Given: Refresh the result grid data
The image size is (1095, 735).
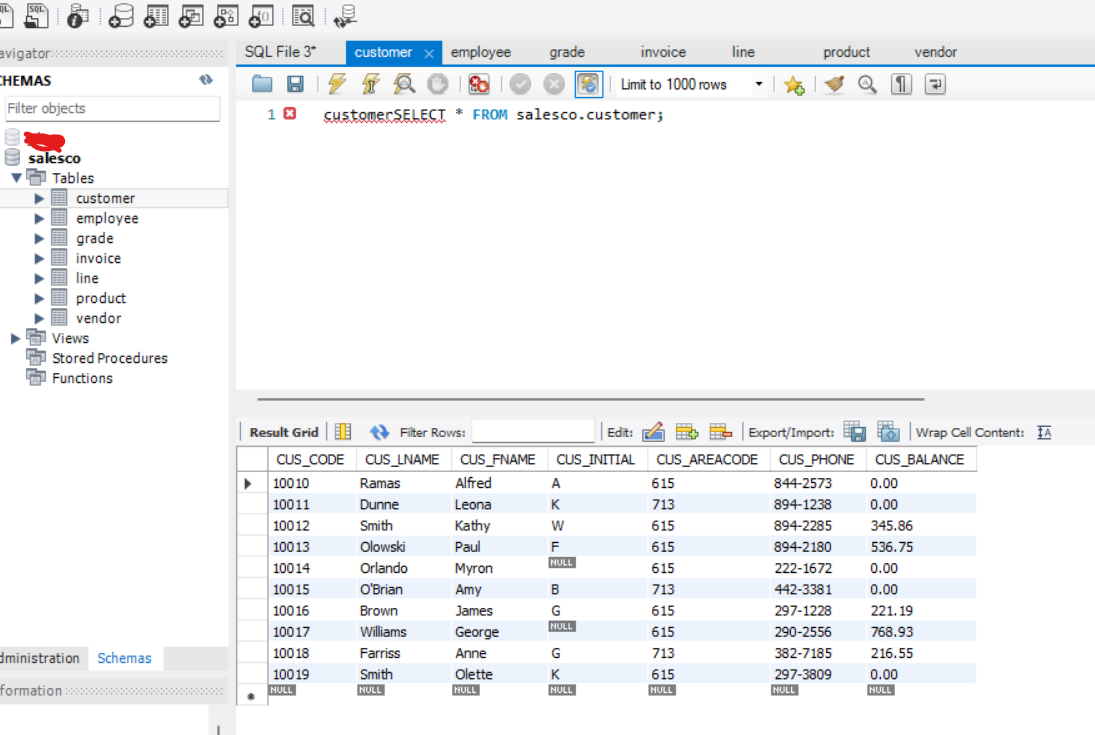Looking at the screenshot, I should 379,432.
